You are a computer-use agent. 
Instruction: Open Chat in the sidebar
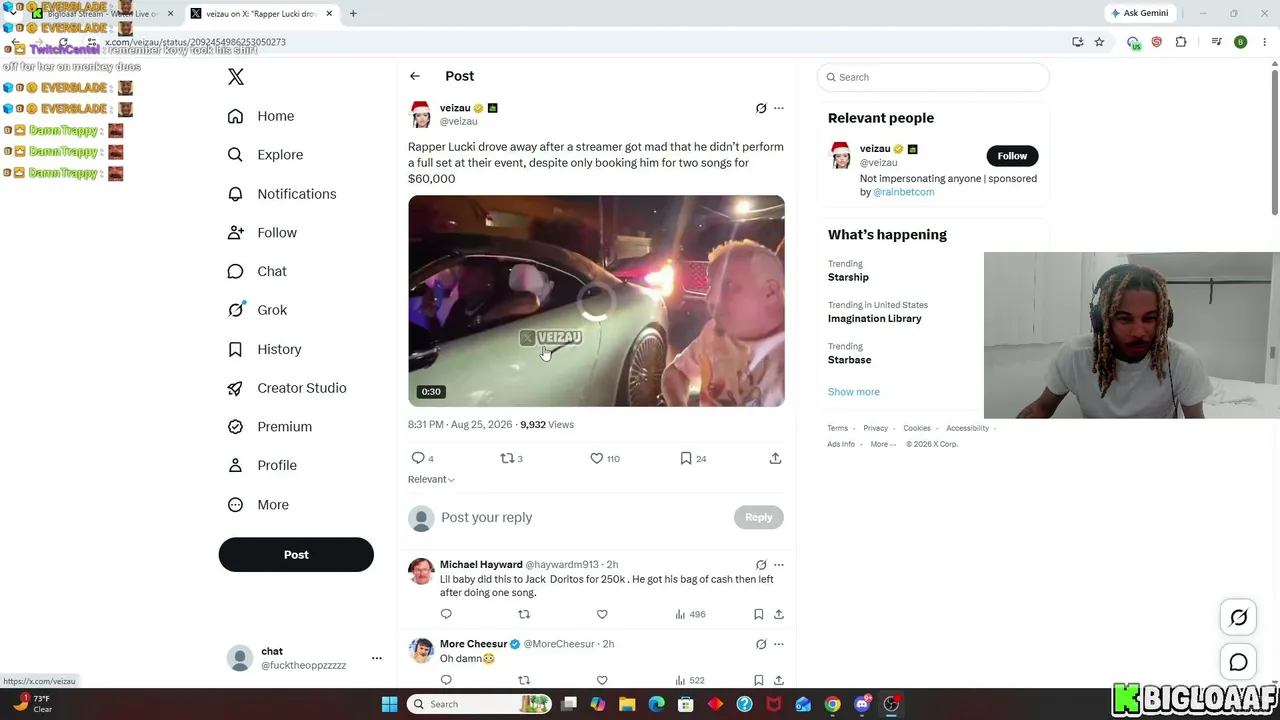(x=257, y=271)
